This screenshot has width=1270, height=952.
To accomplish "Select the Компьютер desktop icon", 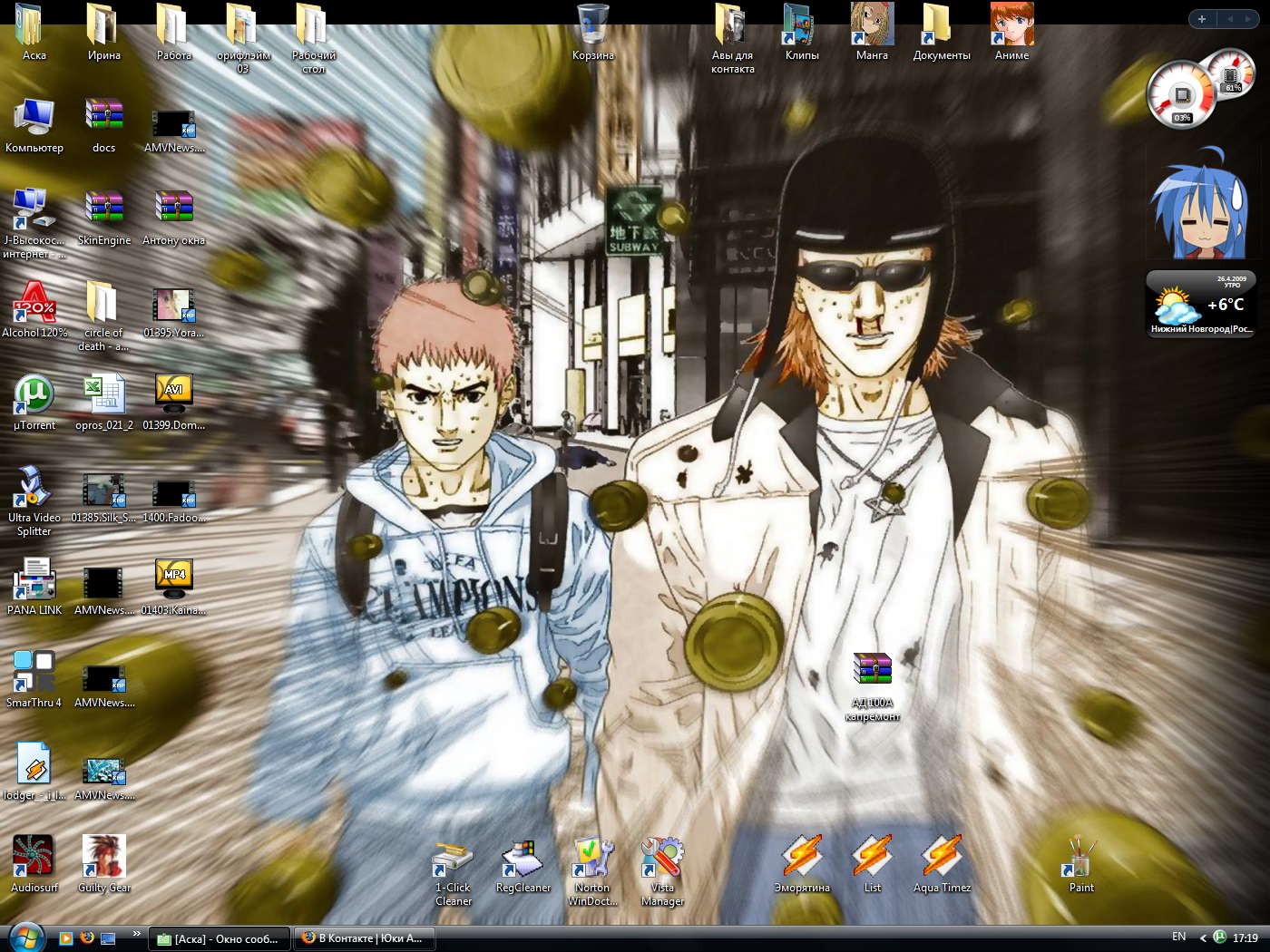I will (x=34, y=118).
